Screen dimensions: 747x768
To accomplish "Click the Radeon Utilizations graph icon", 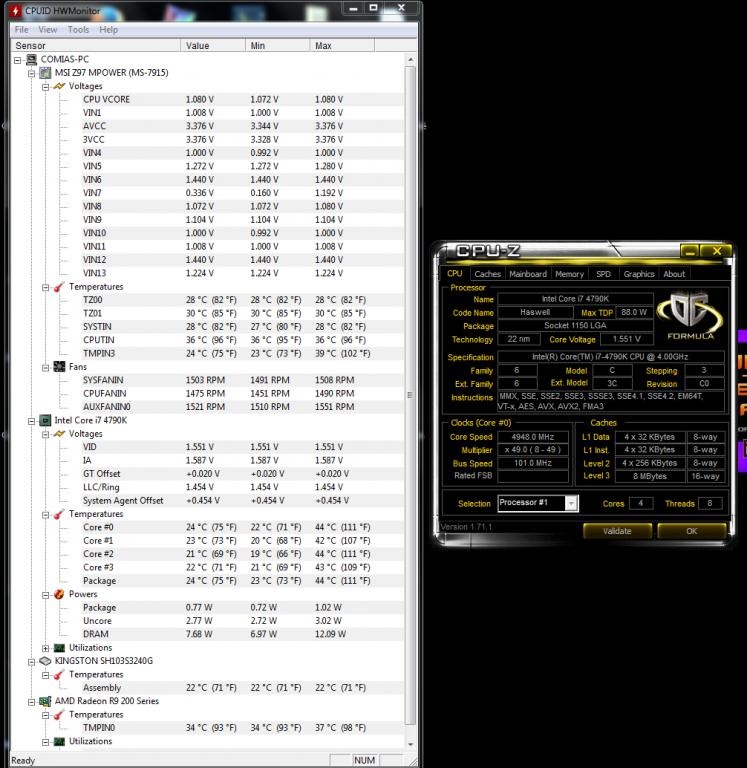I will (x=59, y=742).
